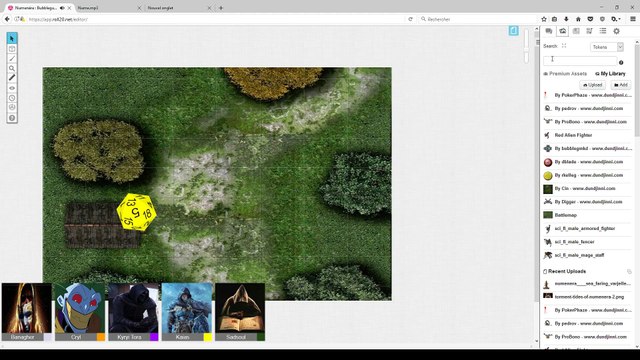Select the By ProBono library item
Screen dimensions: 640x360
tap(587, 122)
